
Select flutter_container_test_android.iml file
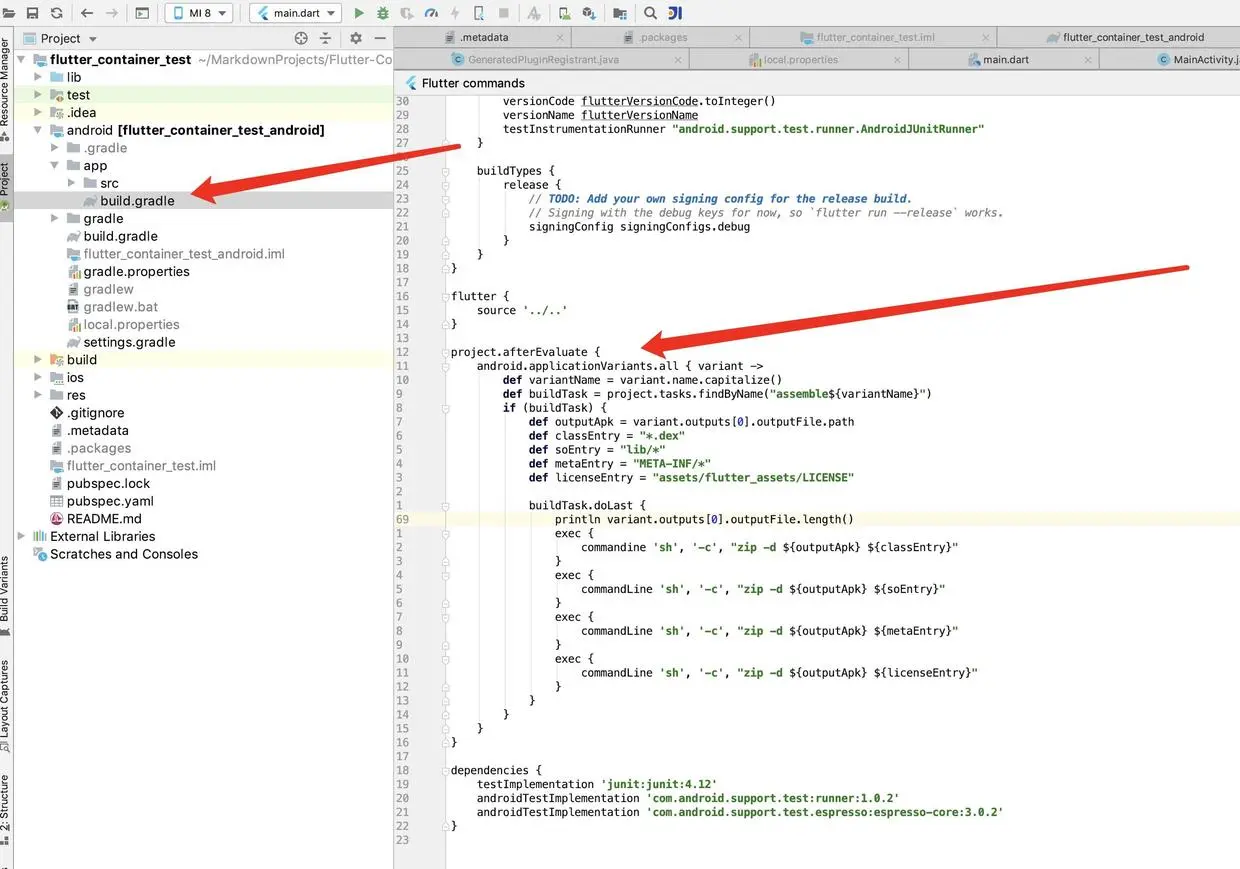click(184, 253)
